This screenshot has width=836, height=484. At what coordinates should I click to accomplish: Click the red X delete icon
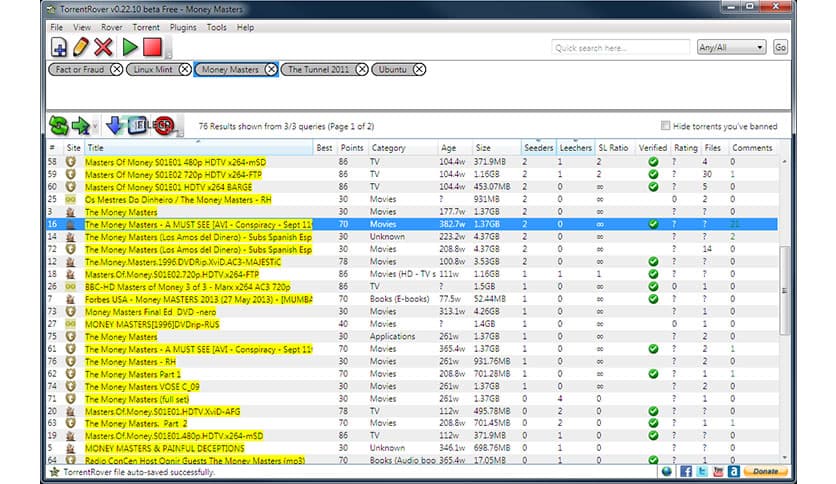pyautogui.click(x=103, y=47)
